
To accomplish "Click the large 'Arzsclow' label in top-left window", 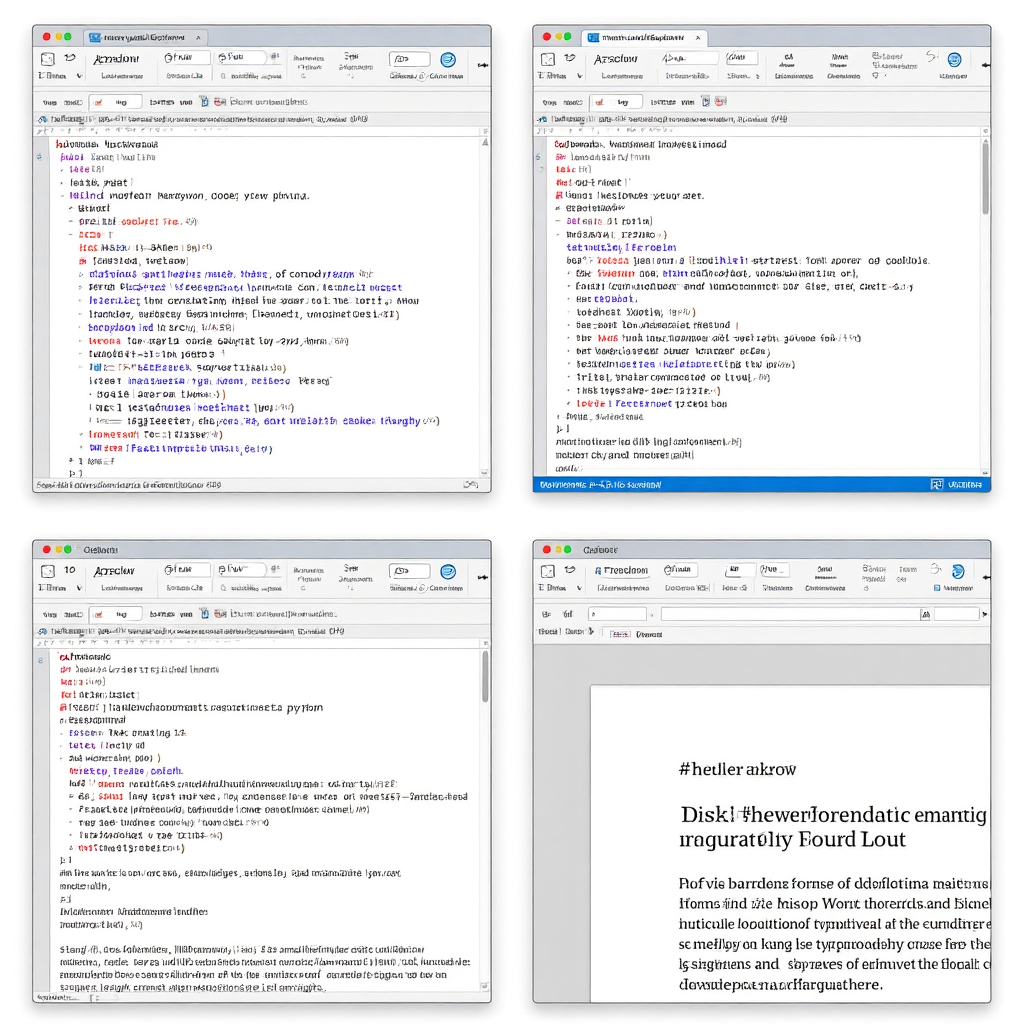I will tap(116, 59).
